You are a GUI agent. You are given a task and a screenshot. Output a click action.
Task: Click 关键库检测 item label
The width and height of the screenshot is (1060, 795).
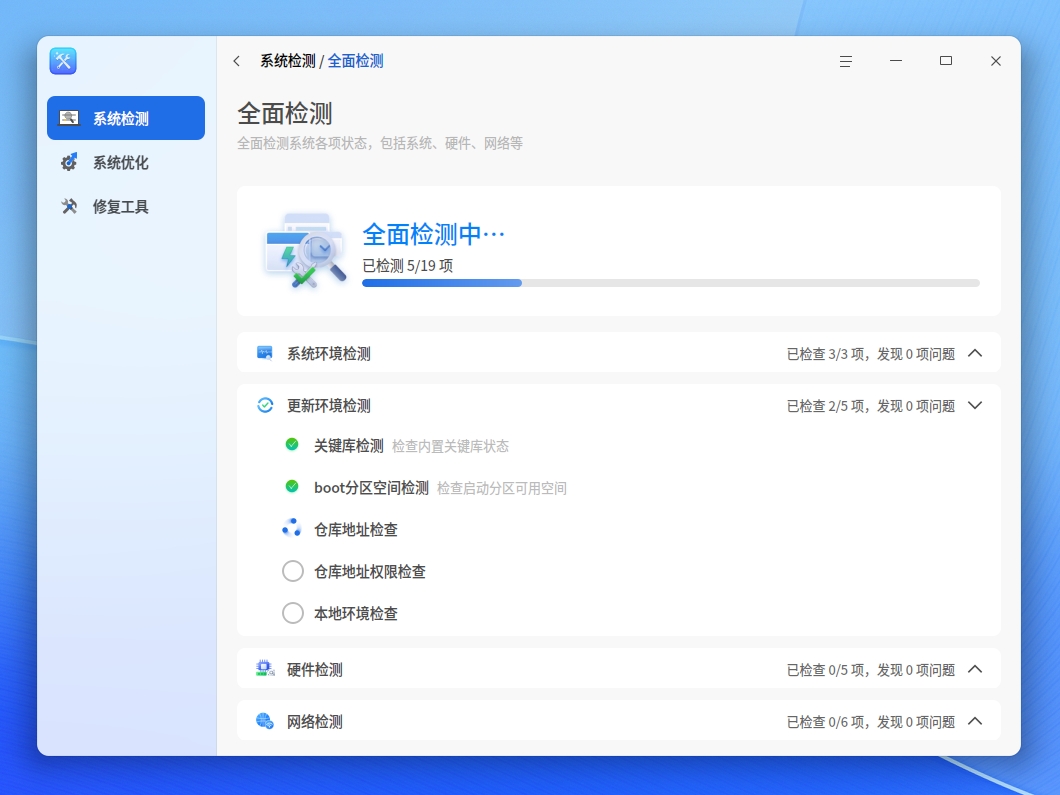349,446
